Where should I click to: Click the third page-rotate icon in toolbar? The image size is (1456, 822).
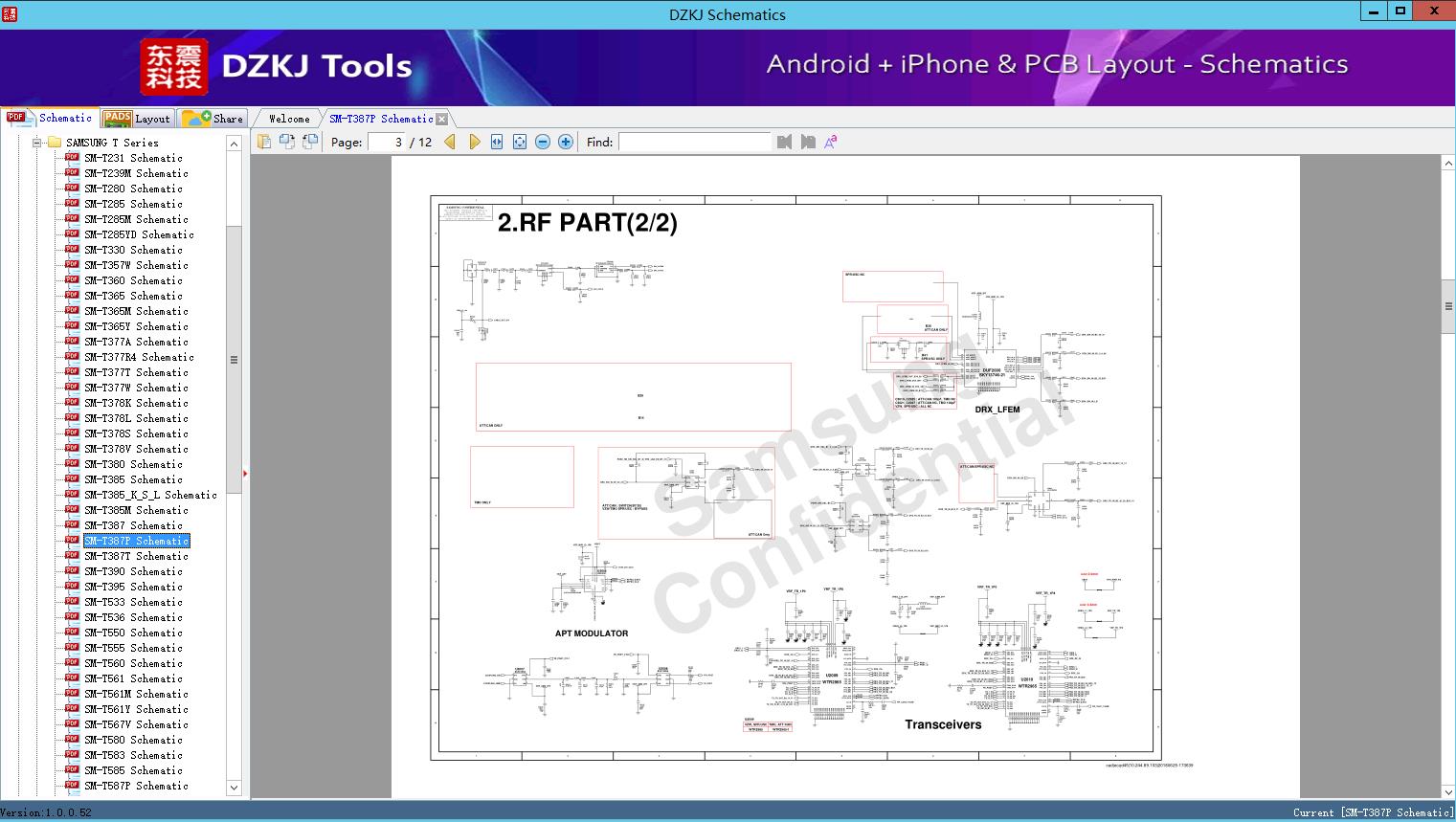[310, 142]
